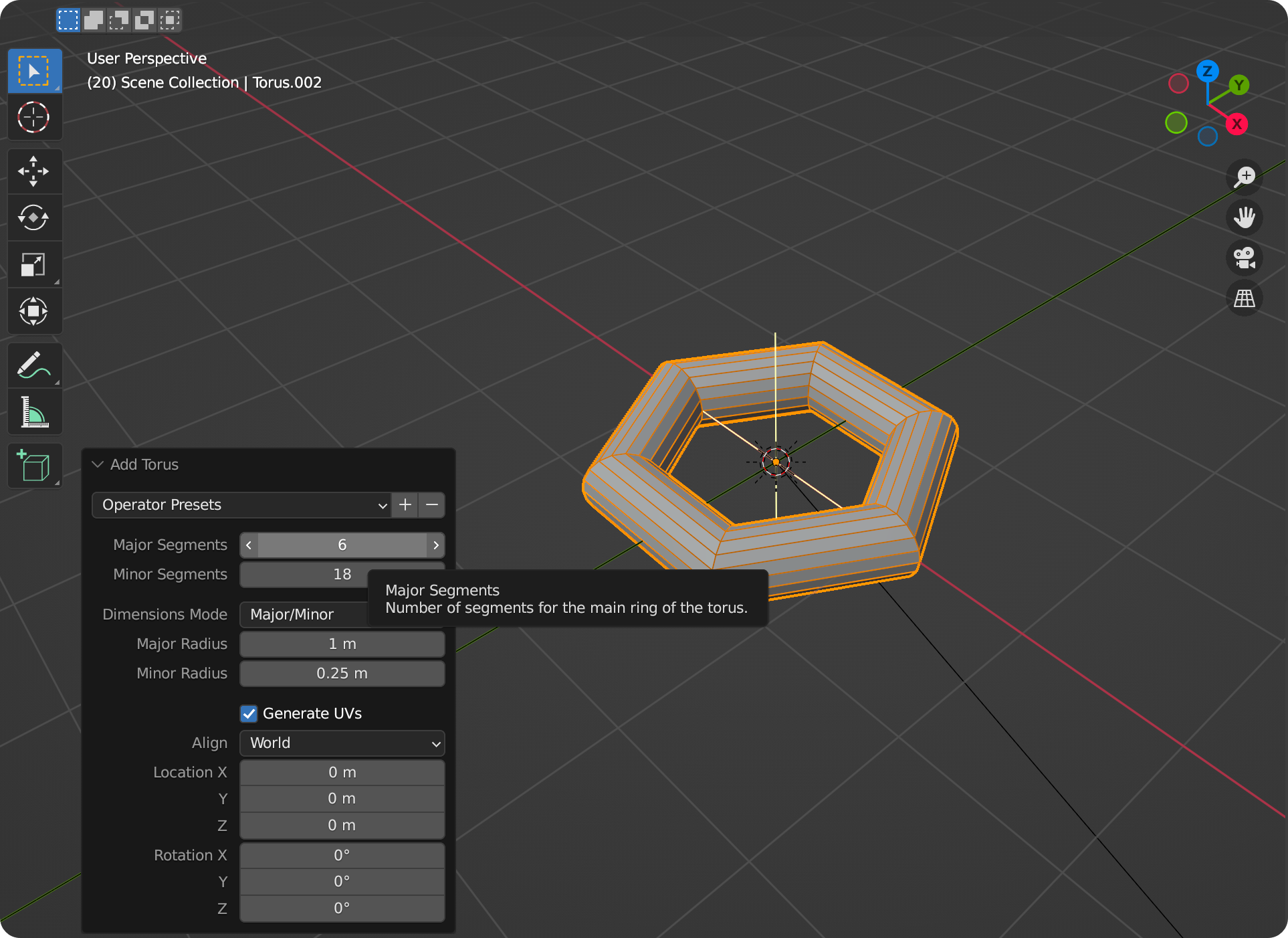Select the Move tool
The width and height of the screenshot is (1288, 938).
pyautogui.click(x=35, y=171)
